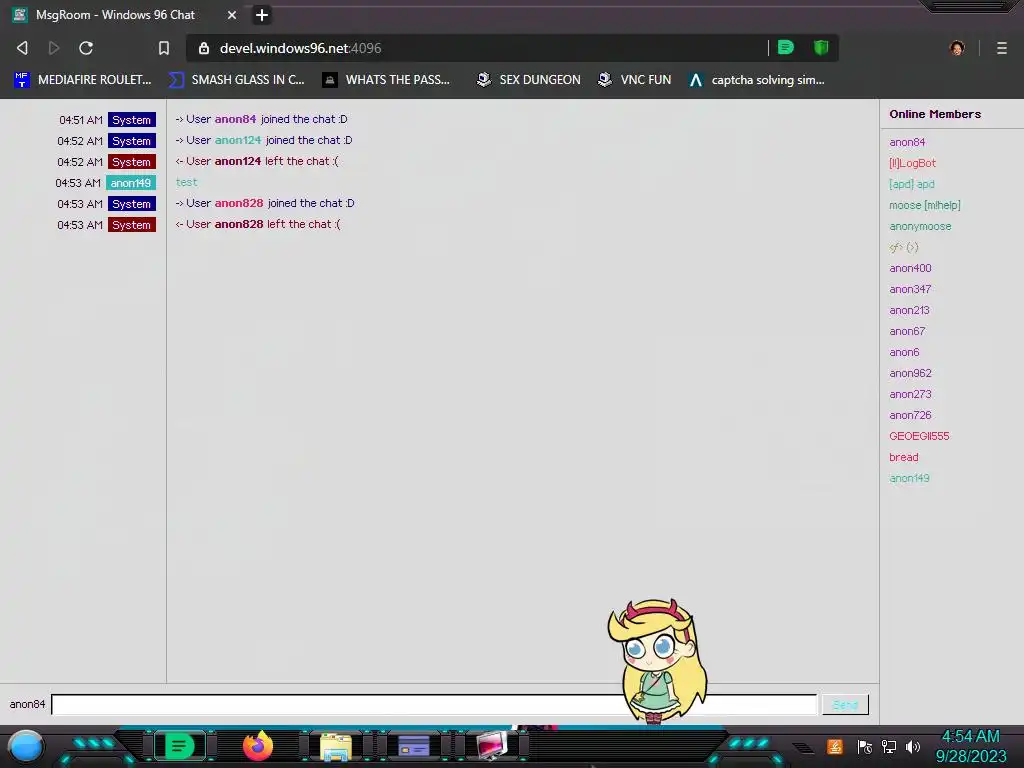Image resolution: width=1024 pixels, height=768 pixels.
Task: Open the Start orb on taskbar
Action: point(26,746)
